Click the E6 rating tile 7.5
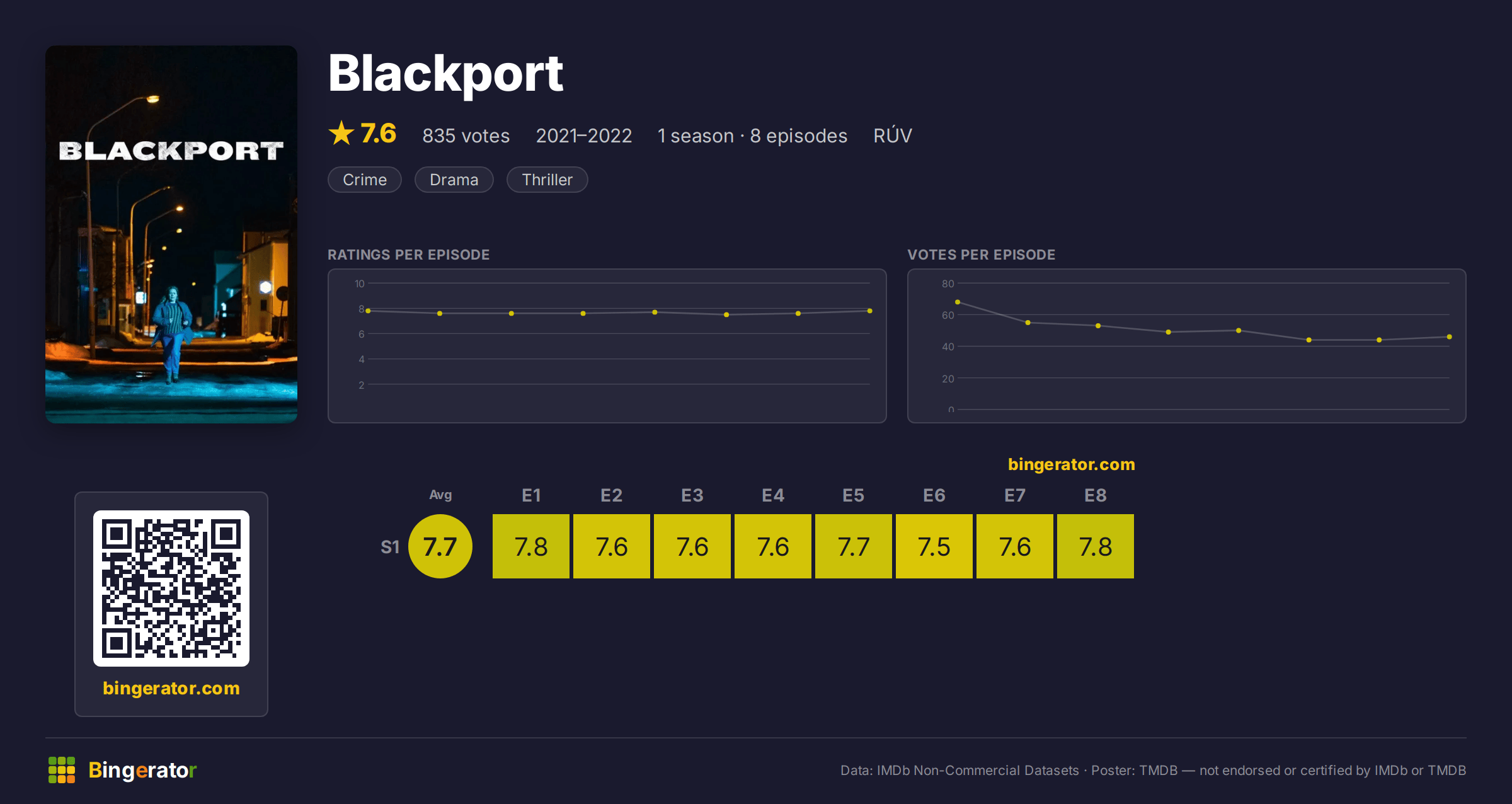The image size is (1512, 804). [x=934, y=546]
